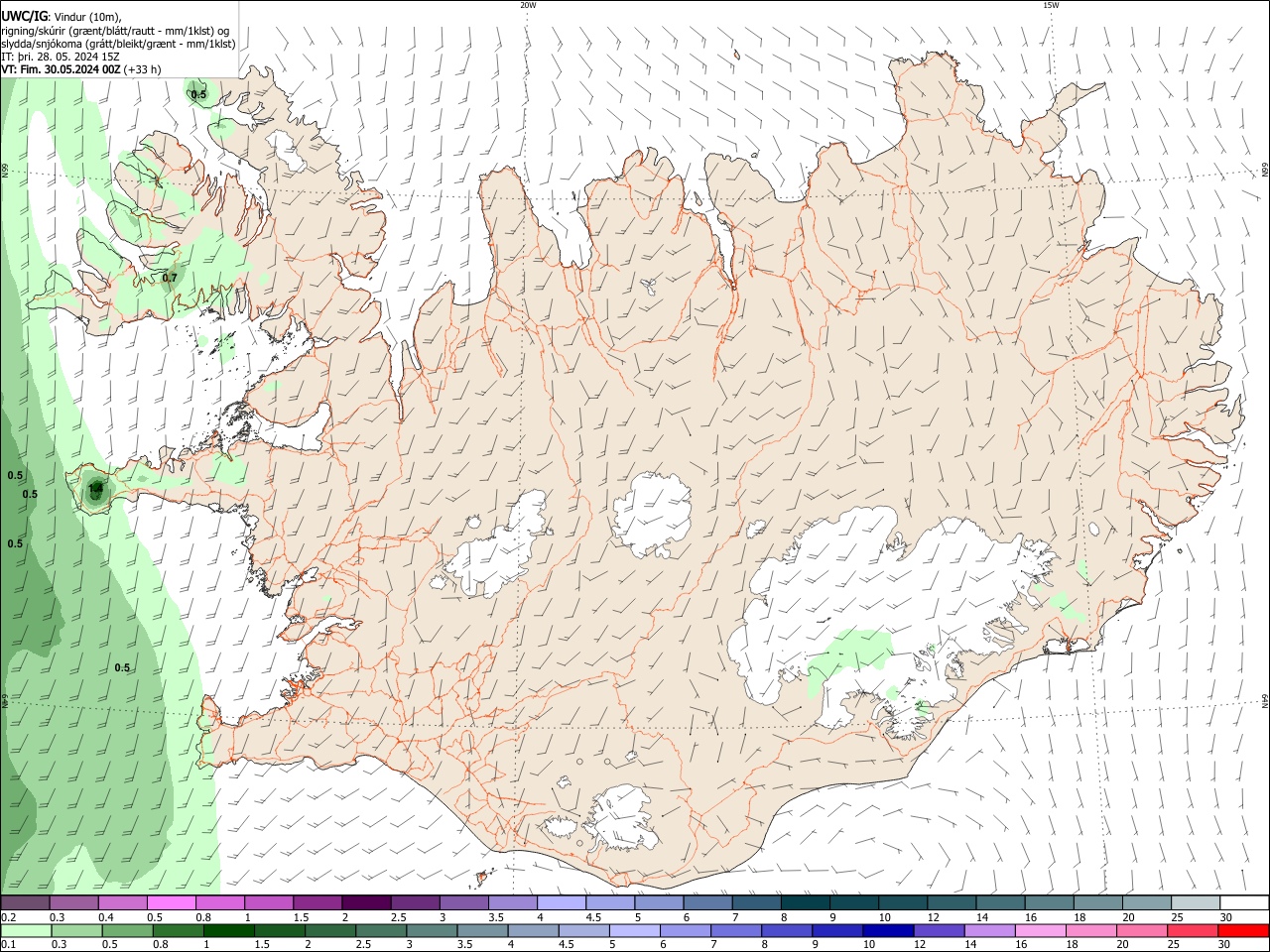The width and height of the screenshot is (1270, 952).
Task: Pick the deep navy swatch labelled 10, lower row
Action: coord(887,931)
